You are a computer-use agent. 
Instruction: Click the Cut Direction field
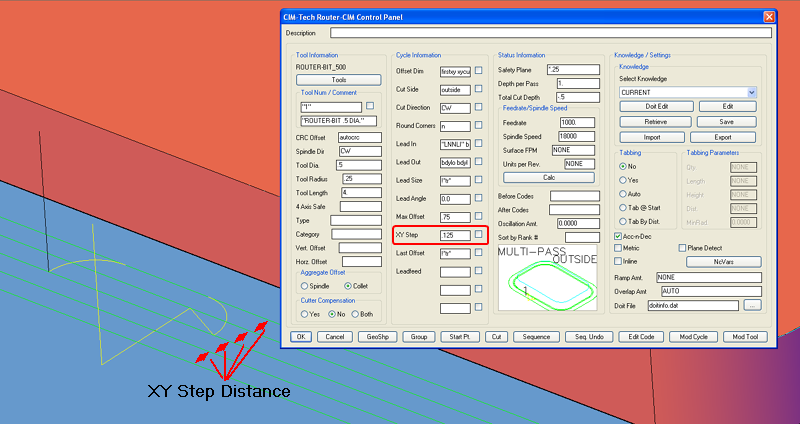coord(456,108)
